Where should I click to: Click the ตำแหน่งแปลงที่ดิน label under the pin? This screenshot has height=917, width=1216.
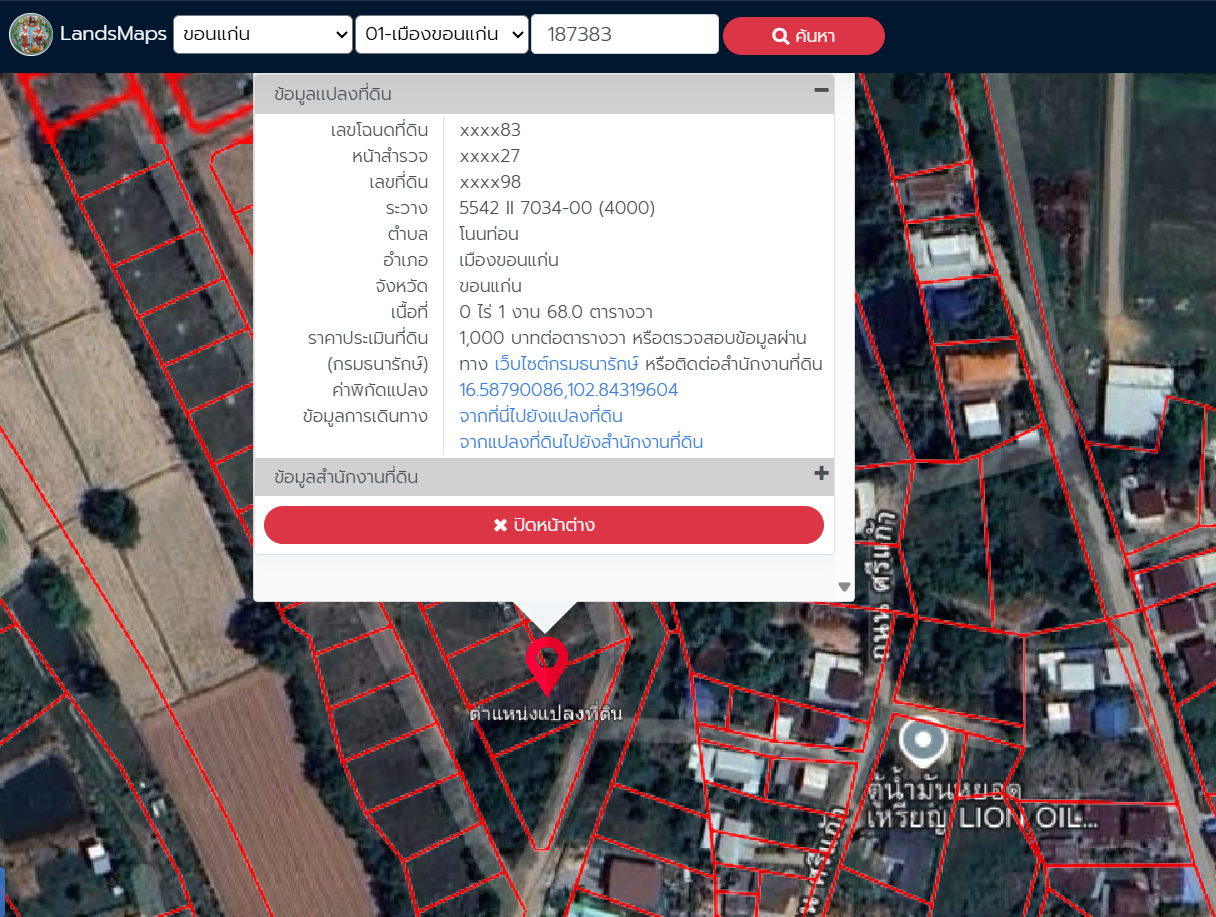click(x=546, y=713)
